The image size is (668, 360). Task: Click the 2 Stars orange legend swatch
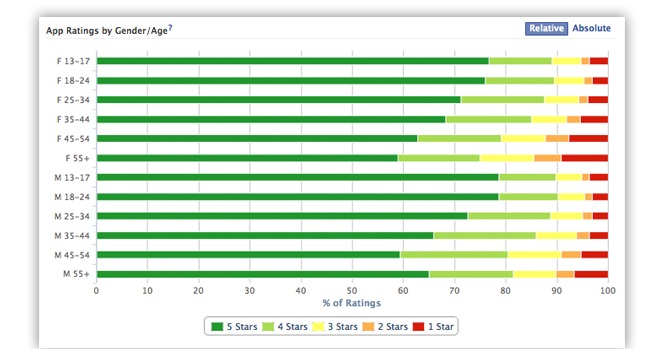tap(368, 327)
